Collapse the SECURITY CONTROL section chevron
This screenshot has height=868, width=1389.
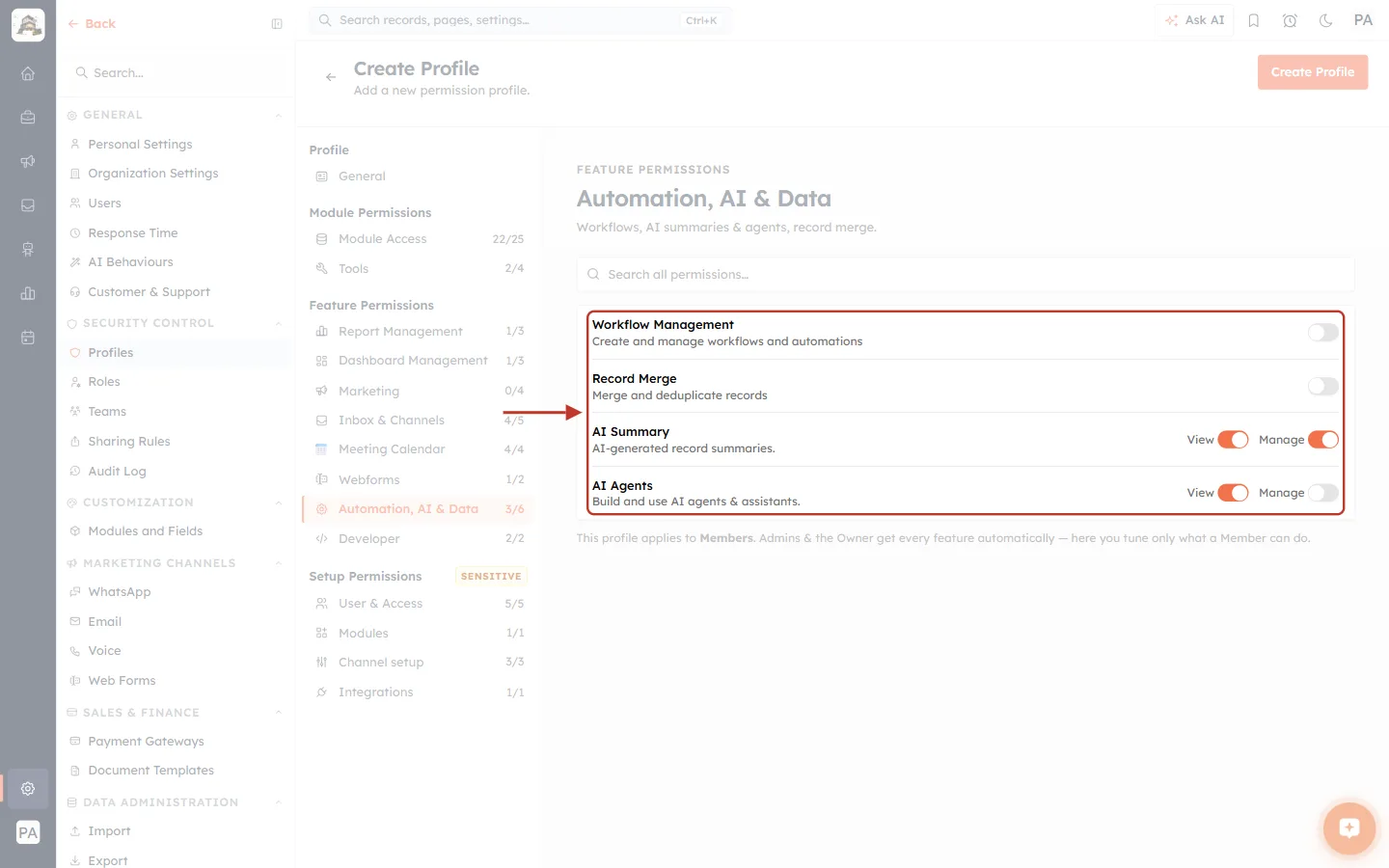coord(278,324)
